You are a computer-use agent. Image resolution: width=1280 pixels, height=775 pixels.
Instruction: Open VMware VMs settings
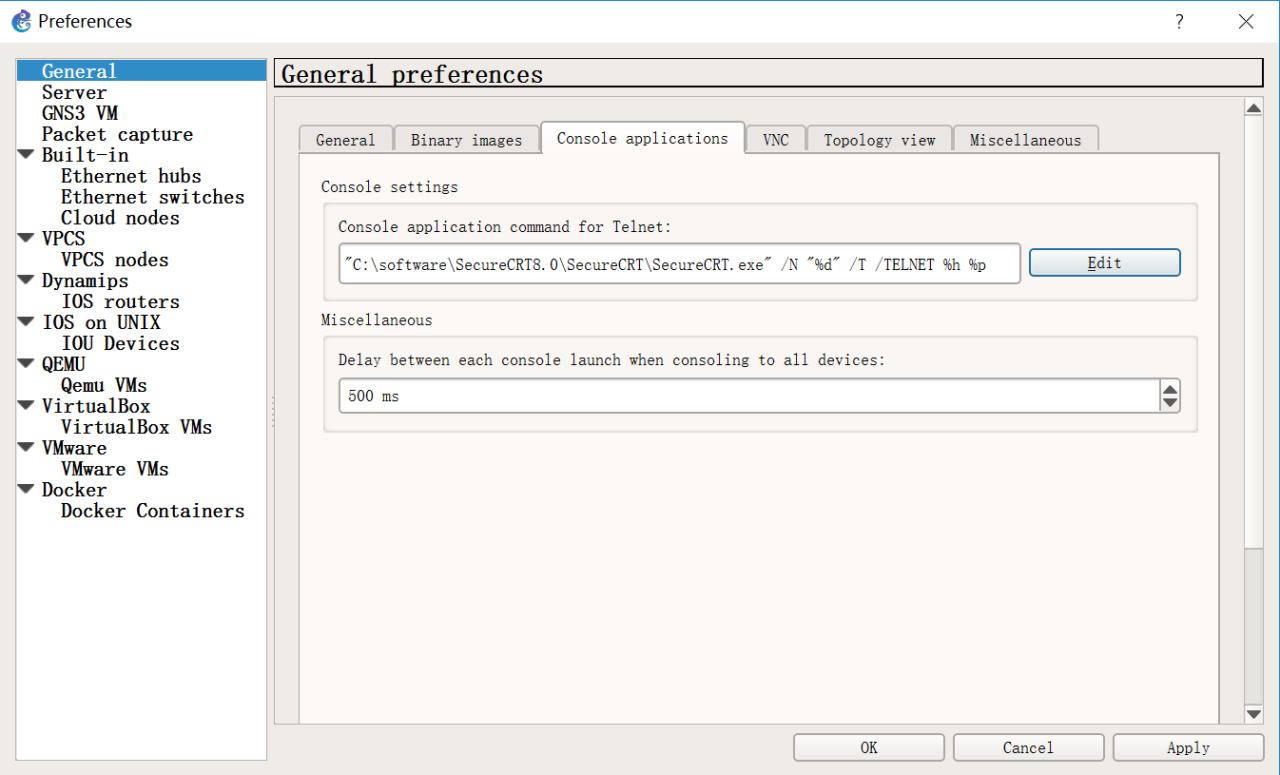point(115,470)
